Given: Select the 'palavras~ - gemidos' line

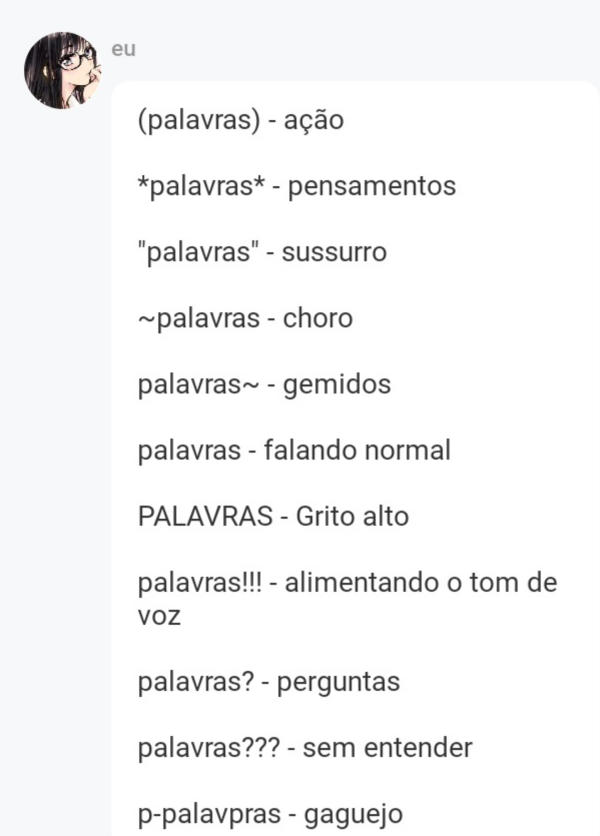Looking at the screenshot, I should coord(264,384).
